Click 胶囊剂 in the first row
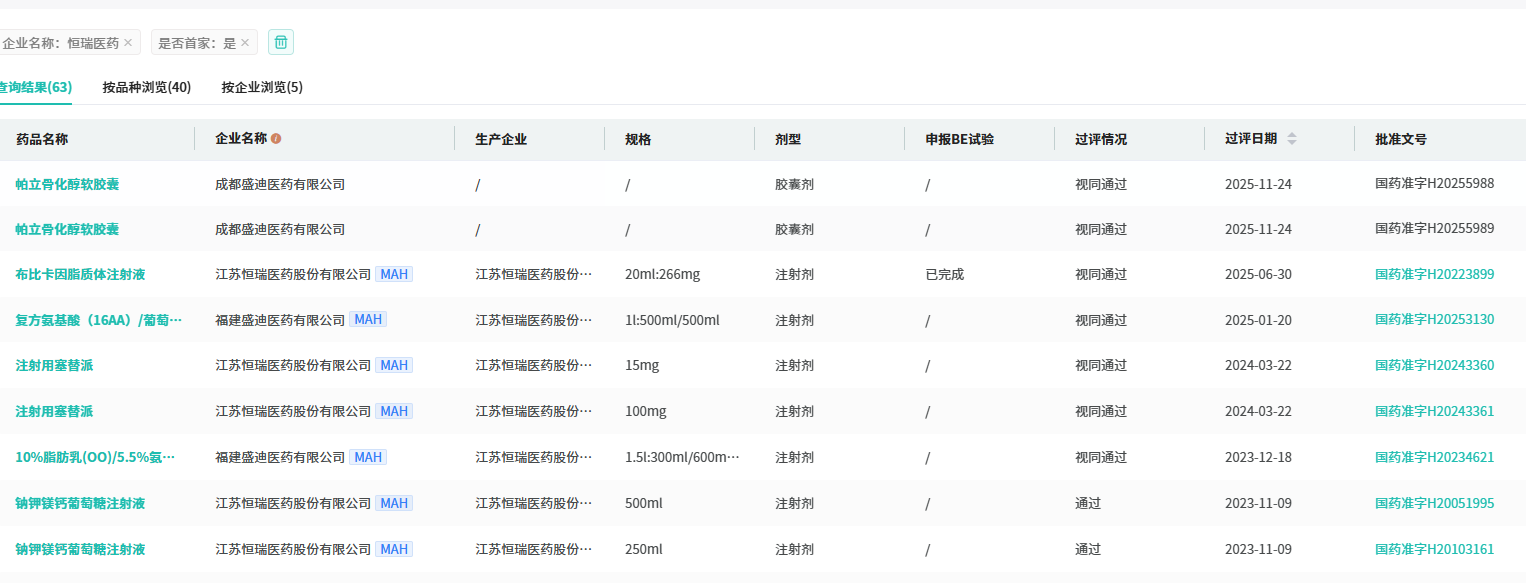Image resolution: width=1526 pixels, height=583 pixels. pos(795,184)
